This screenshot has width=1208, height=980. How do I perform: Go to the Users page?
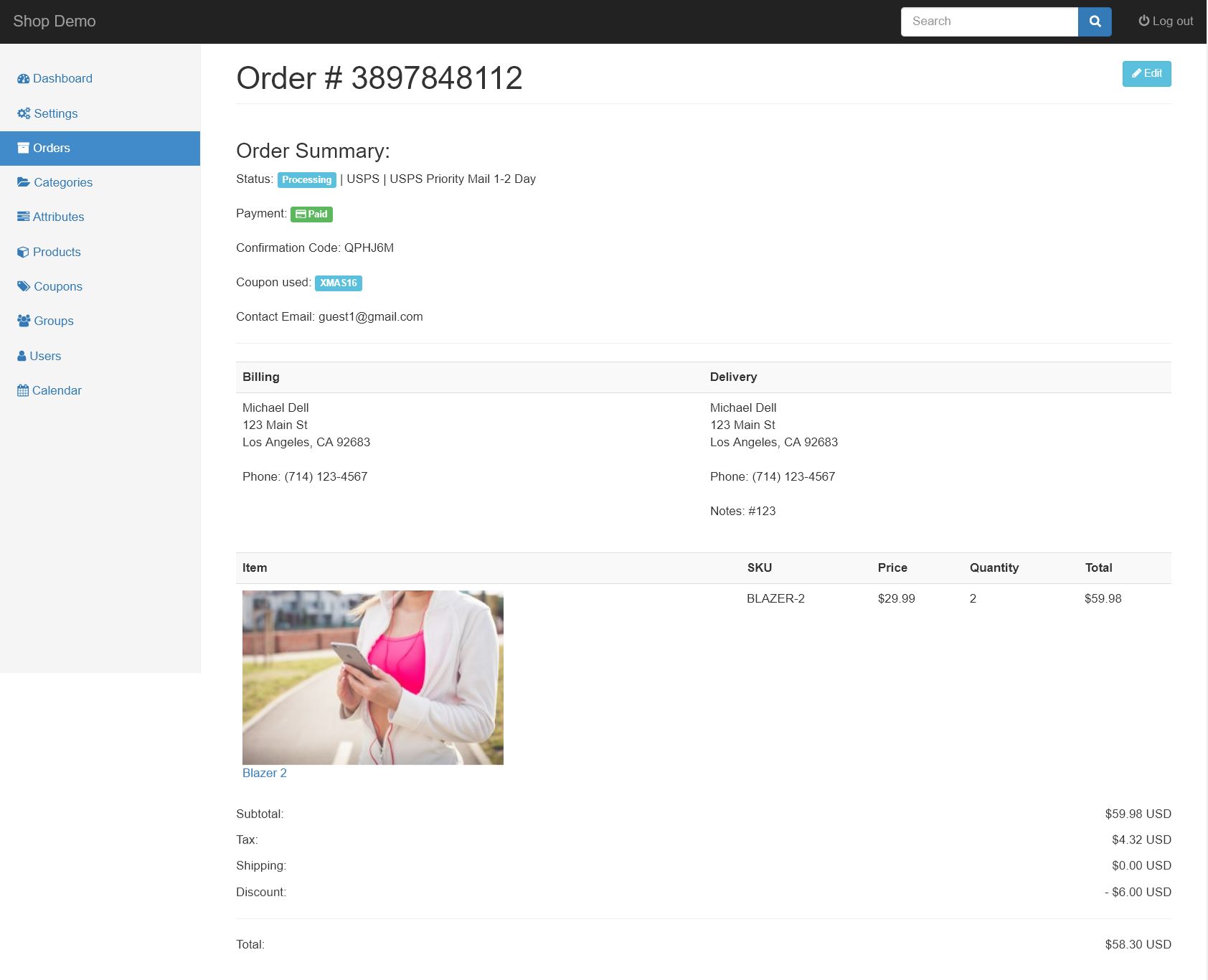45,356
